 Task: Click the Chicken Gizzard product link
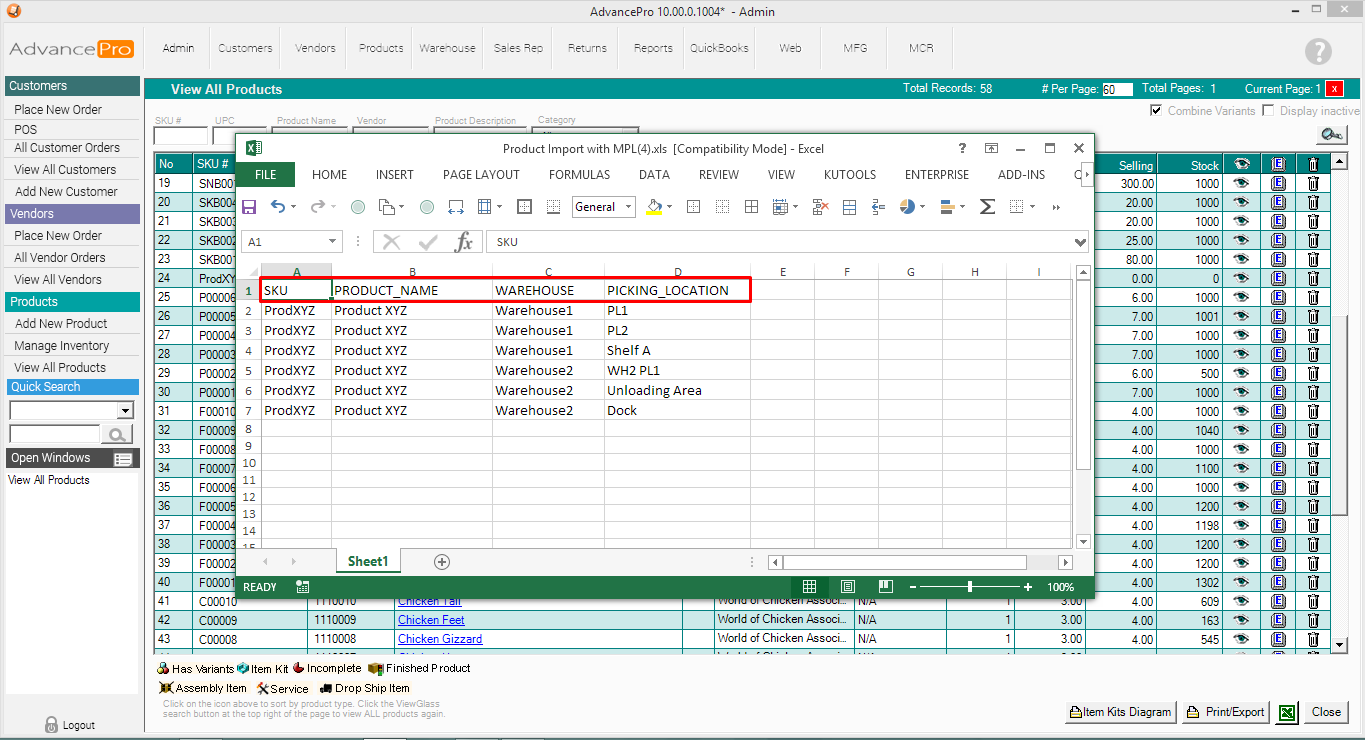tap(440, 639)
